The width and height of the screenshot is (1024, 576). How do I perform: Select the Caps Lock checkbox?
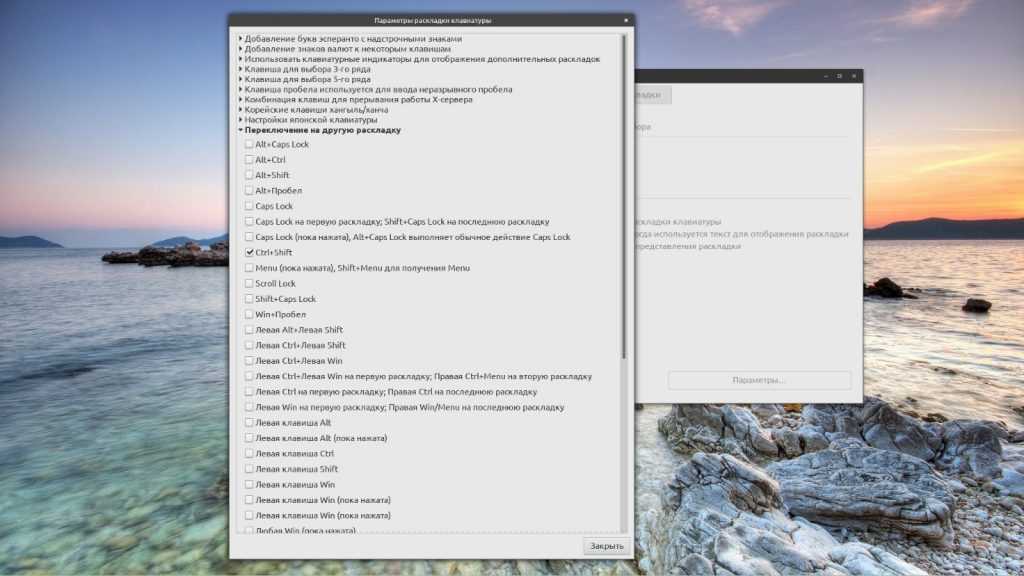point(249,206)
